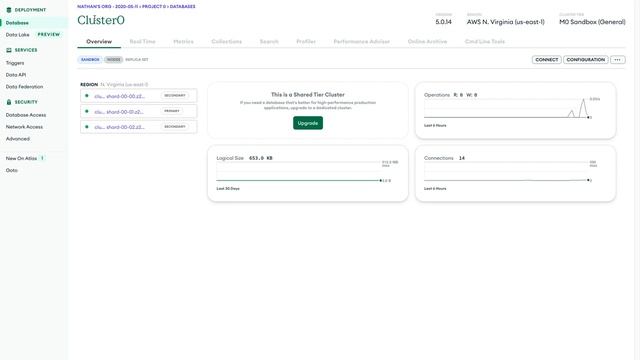Click PRIMARY badge on shard-00-01 row

172,111
